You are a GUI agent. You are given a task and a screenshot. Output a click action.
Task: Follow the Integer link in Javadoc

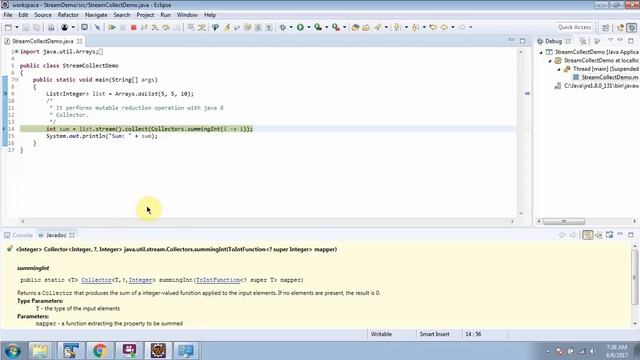(x=140, y=280)
